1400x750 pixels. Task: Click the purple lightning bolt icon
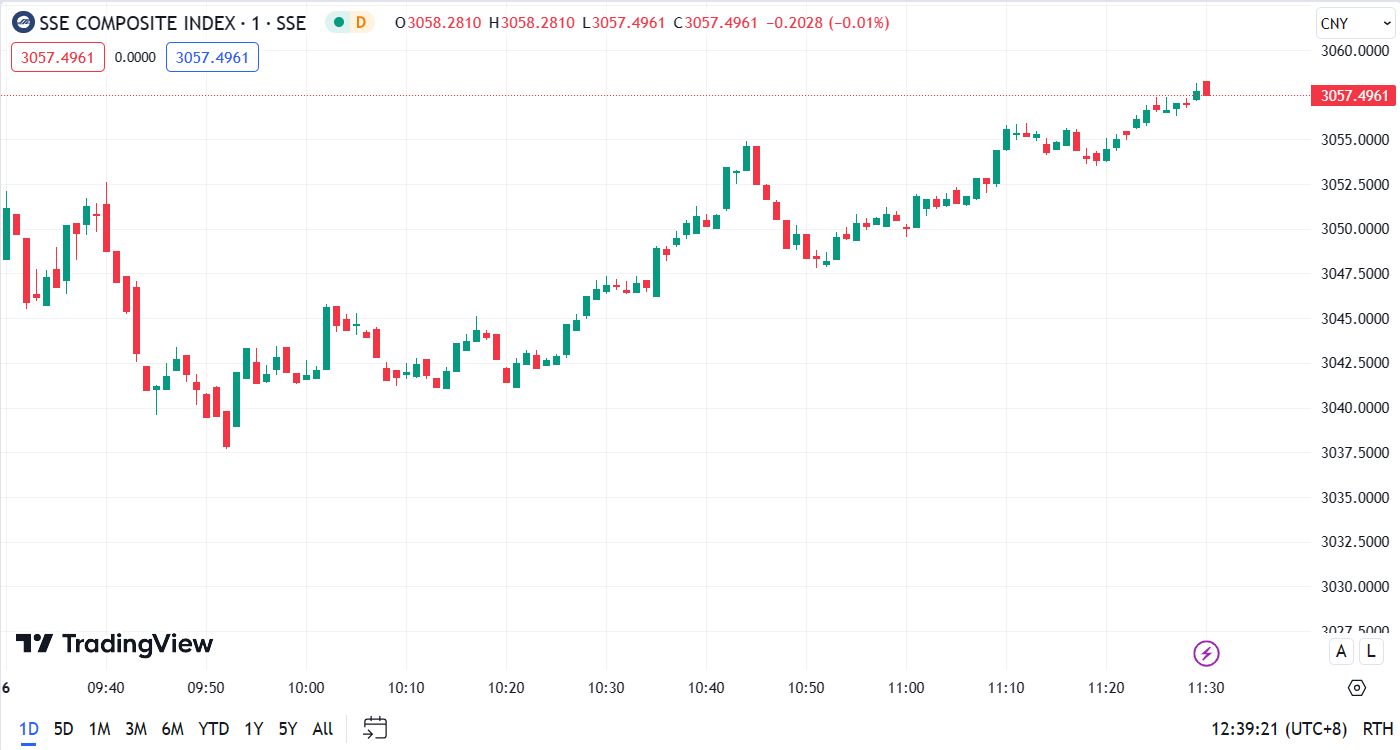coord(1207,654)
